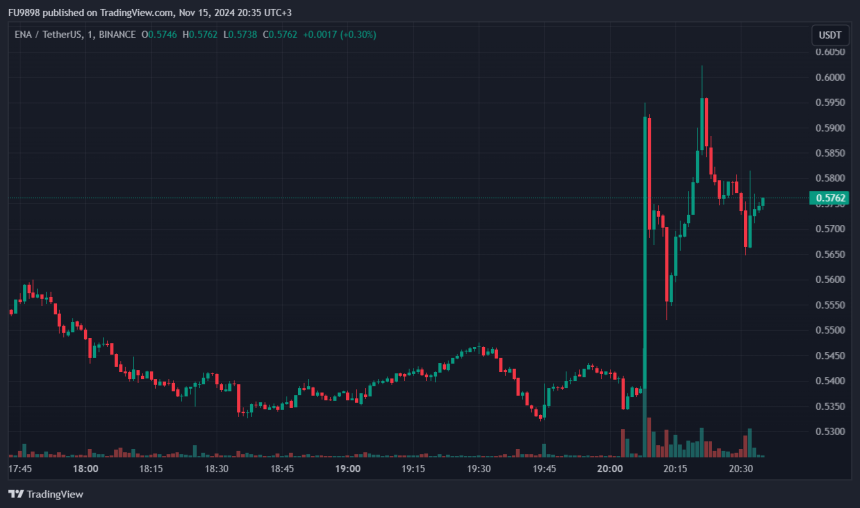The height and width of the screenshot is (508, 860).
Task: Click the 0.5500 price axis label
Action: [x=829, y=330]
